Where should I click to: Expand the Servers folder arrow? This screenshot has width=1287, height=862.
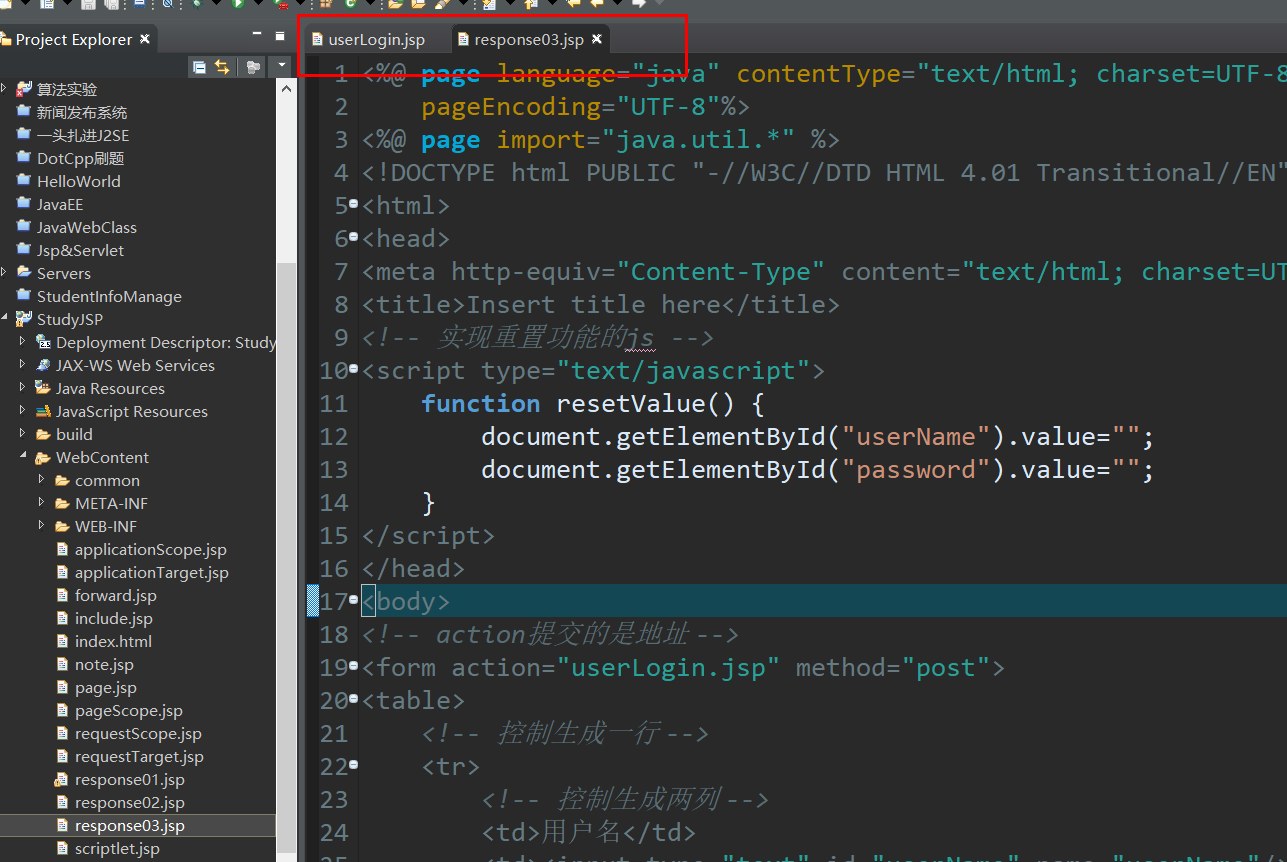[5, 273]
